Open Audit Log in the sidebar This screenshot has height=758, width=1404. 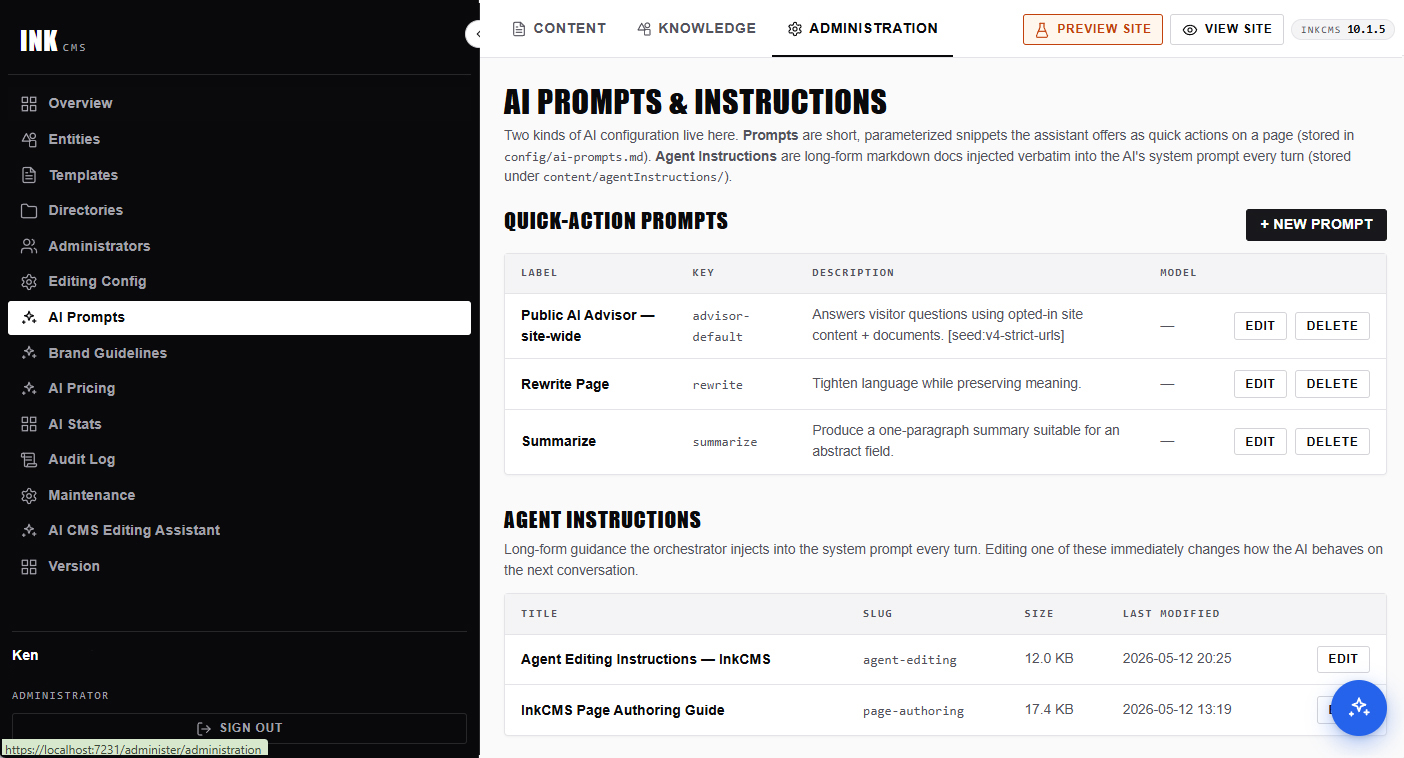239,459
